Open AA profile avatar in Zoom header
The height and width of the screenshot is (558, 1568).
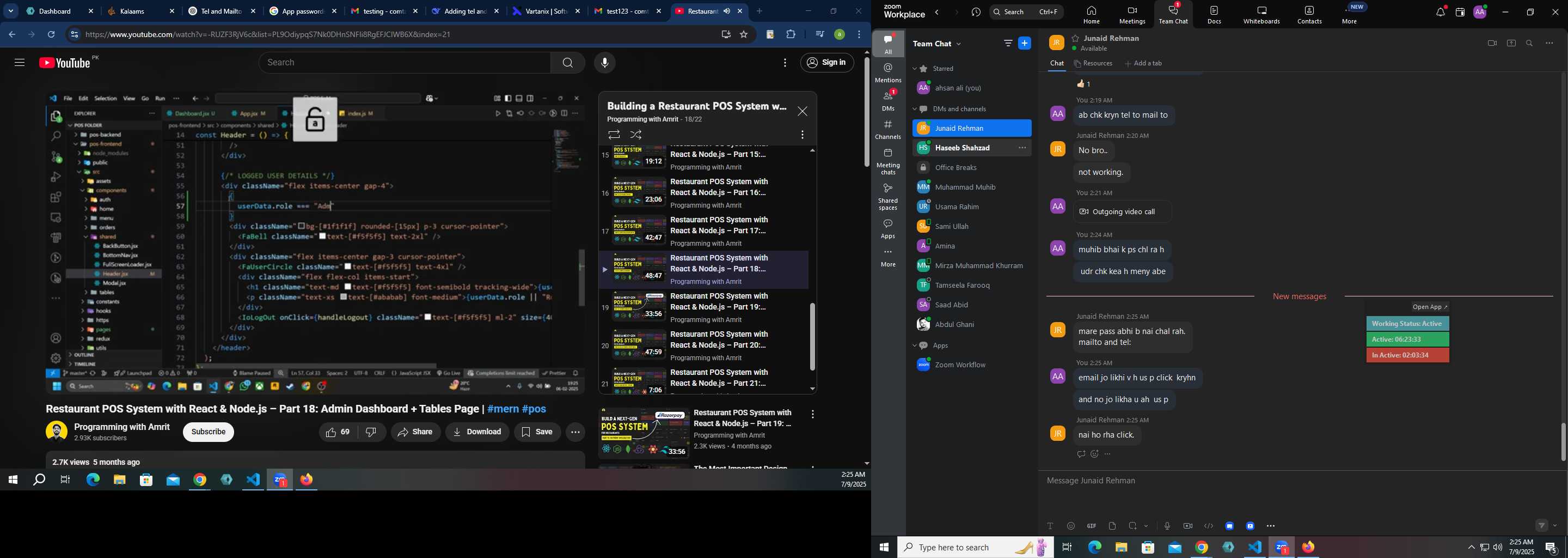(x=1480, y=11)
